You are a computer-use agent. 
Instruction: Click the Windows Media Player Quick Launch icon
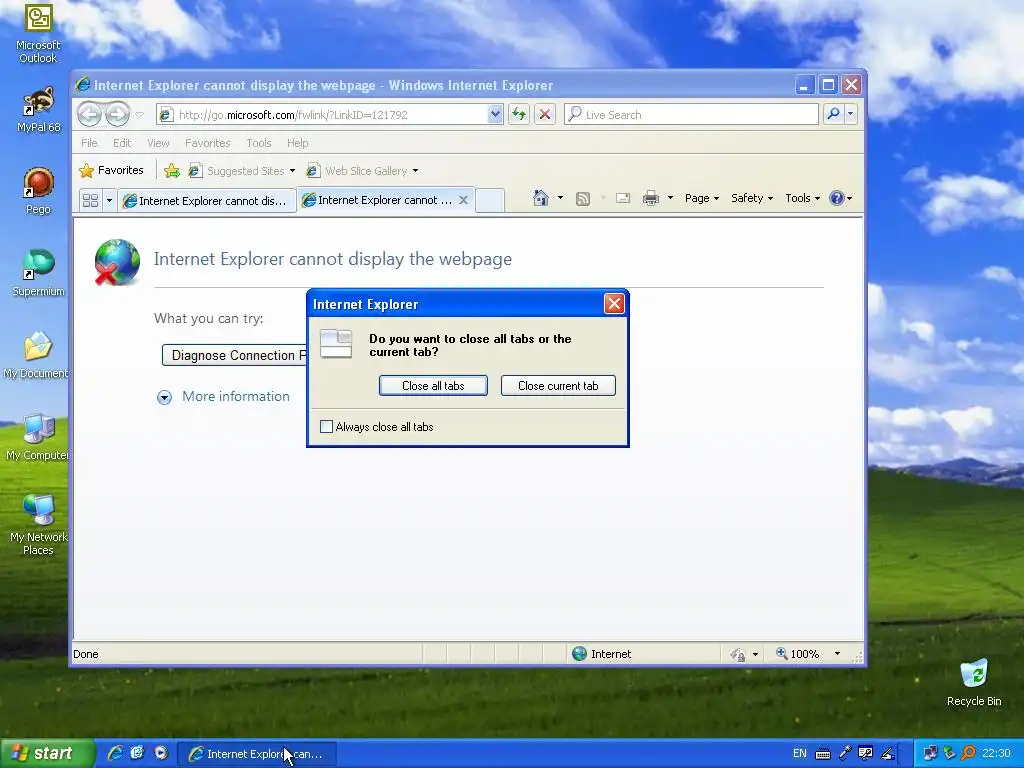click(x=161, y=753)
